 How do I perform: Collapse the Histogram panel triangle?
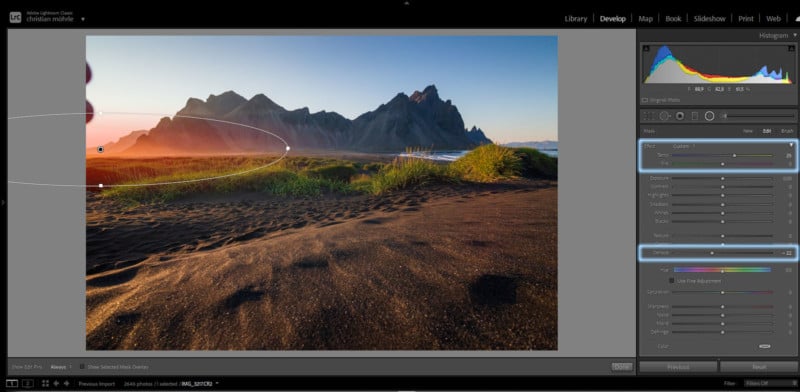pos(794,35)
